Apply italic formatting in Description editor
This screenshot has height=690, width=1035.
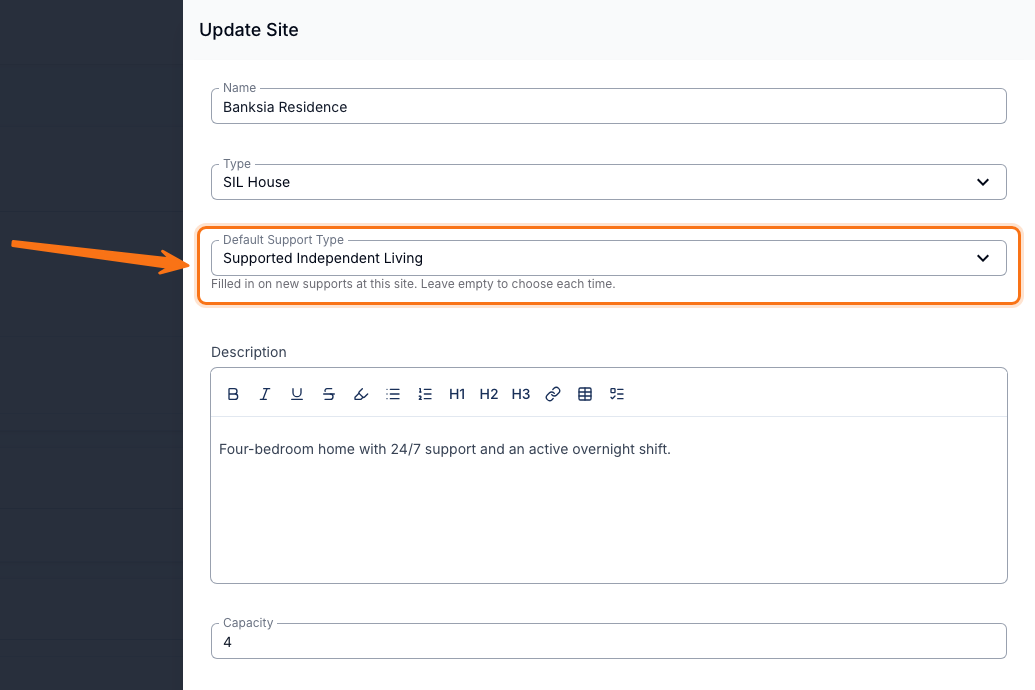[x=265, y=394]
